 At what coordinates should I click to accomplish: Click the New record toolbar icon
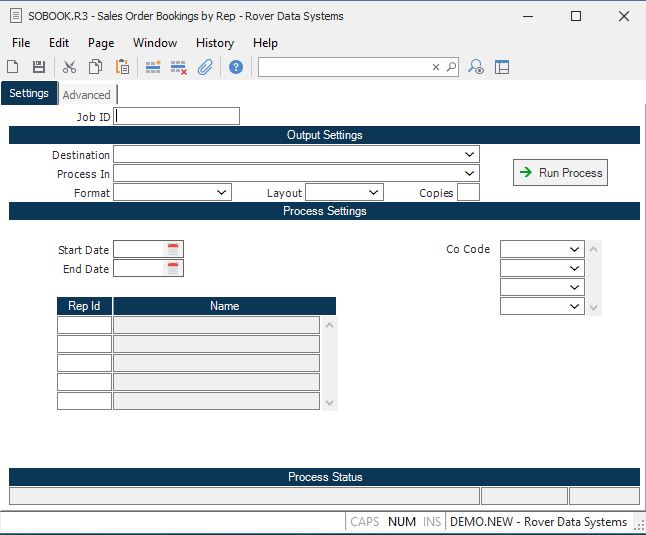(13, 67)
